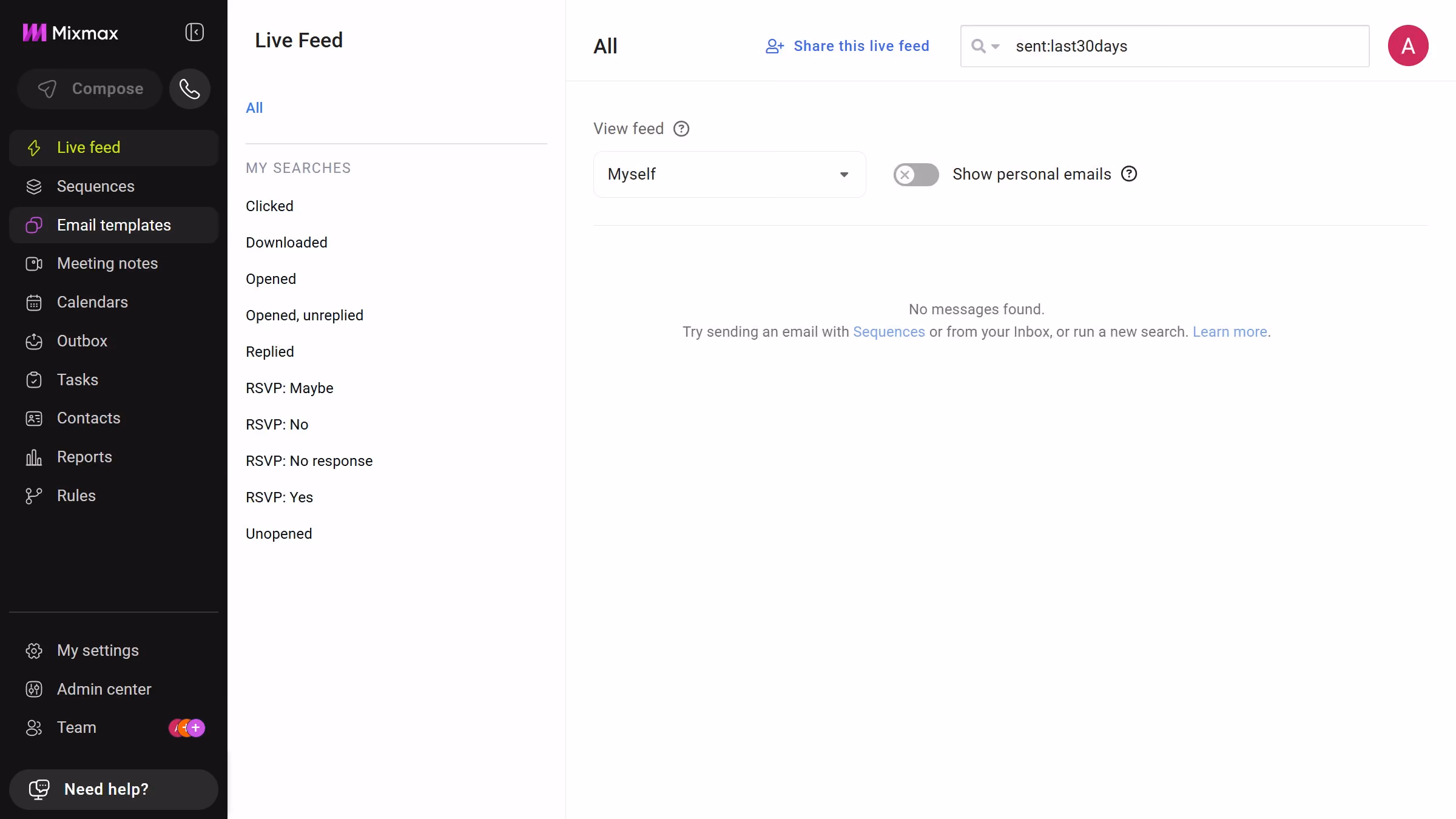Click the team member avatars badge
This screenshot has height=819, width=1456.
(187, 728)
